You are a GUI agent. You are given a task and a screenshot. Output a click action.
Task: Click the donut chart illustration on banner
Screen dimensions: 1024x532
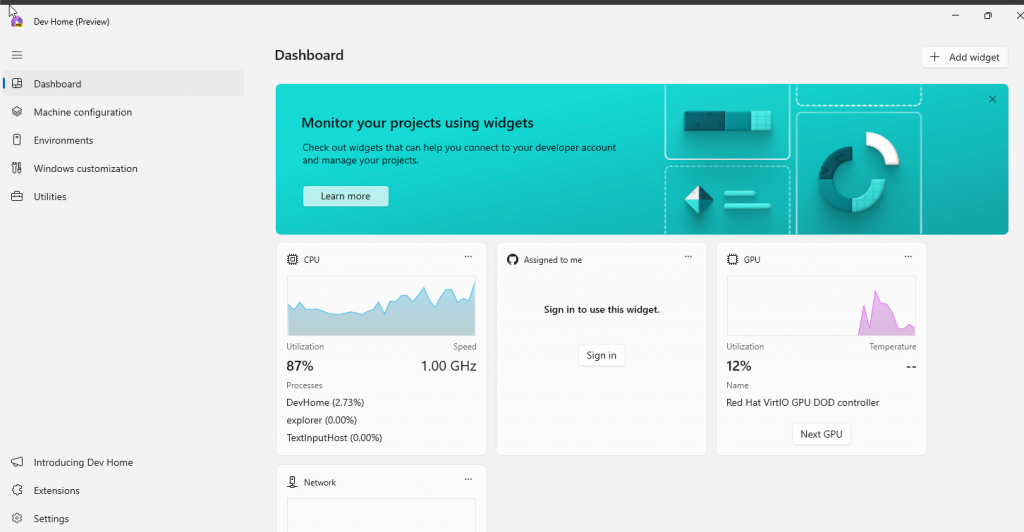[x=858, y=173]
